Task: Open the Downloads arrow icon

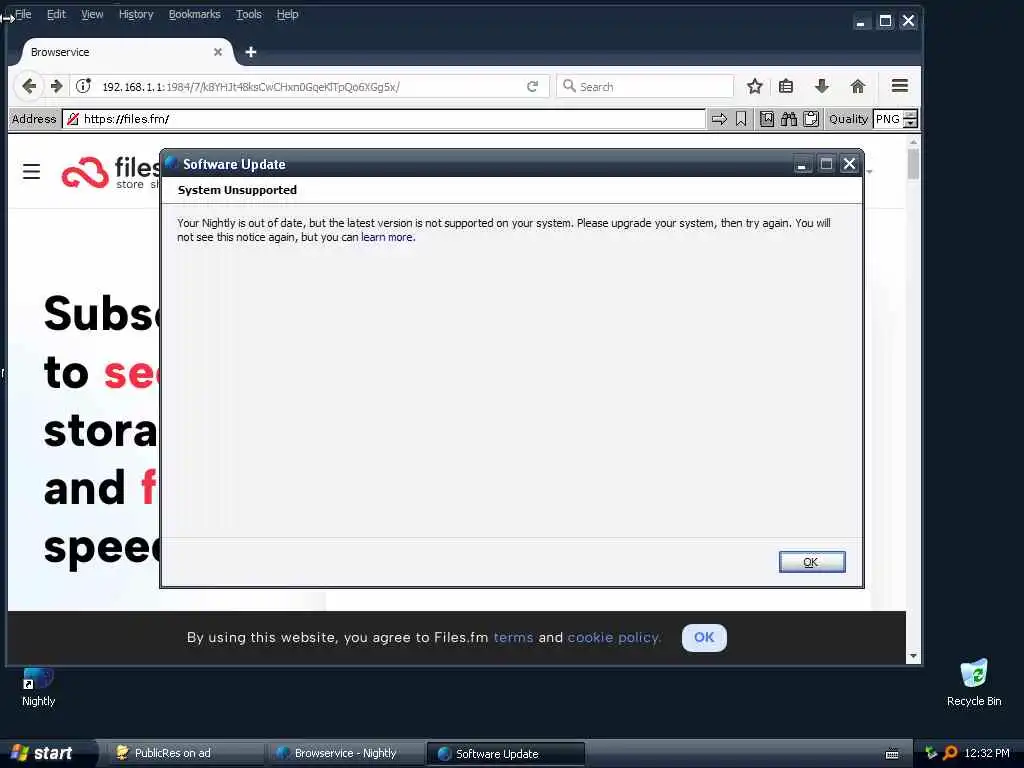Action: [x=822, y=86]
